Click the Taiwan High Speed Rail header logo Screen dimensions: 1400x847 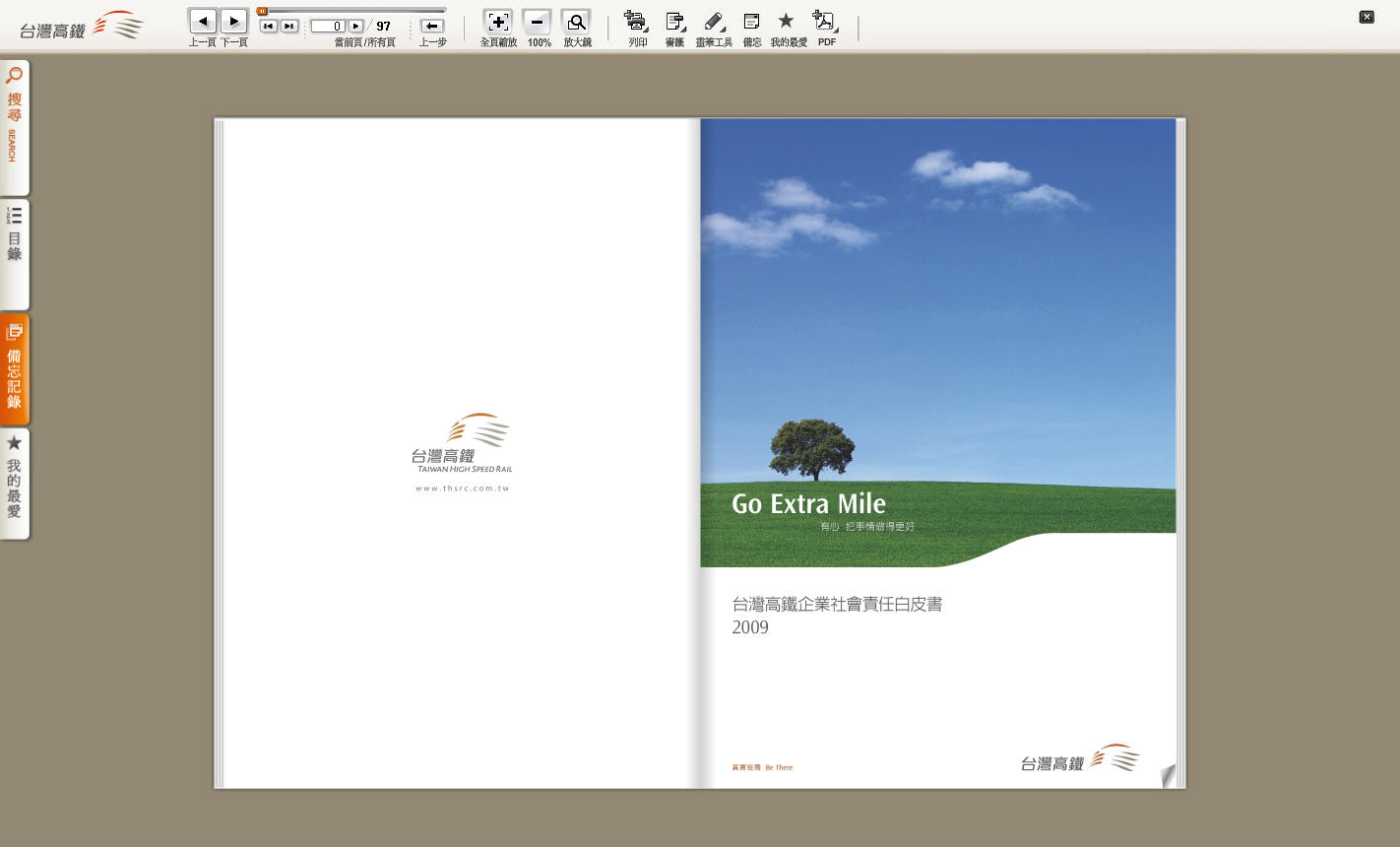click(x=82, y=27)
